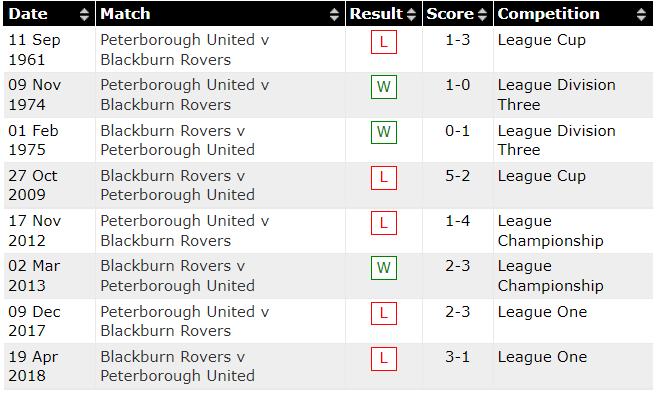Click the Match header label
Screen dimensions: 662x394
tap(125, 14)
